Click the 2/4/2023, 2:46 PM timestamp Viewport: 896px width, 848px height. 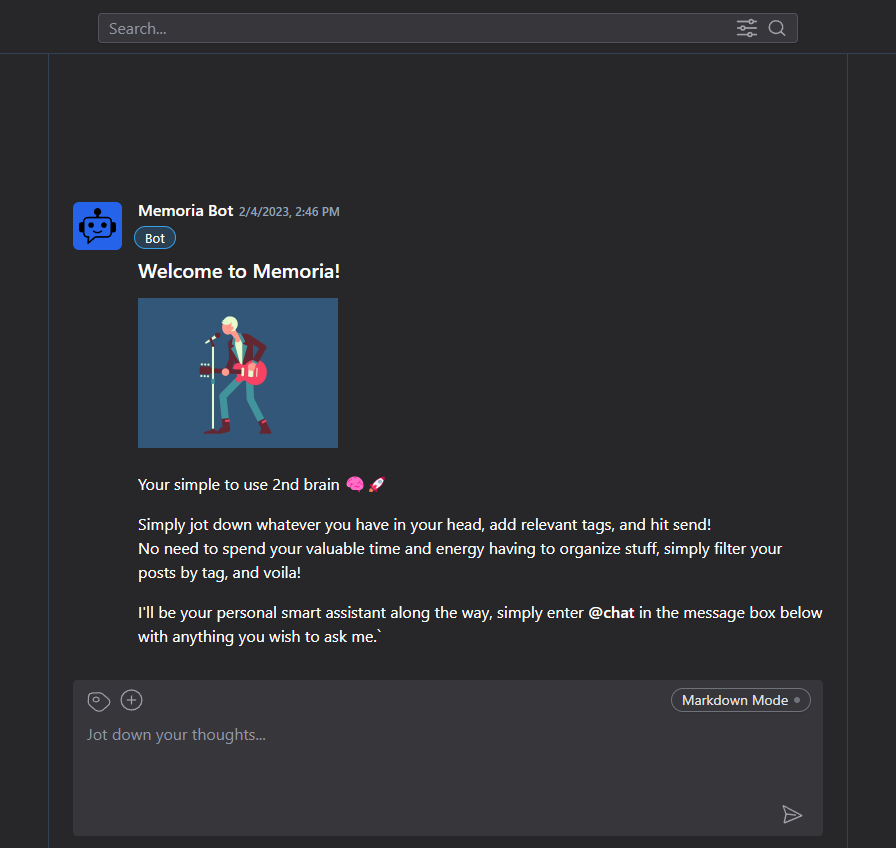pos(289,211)
